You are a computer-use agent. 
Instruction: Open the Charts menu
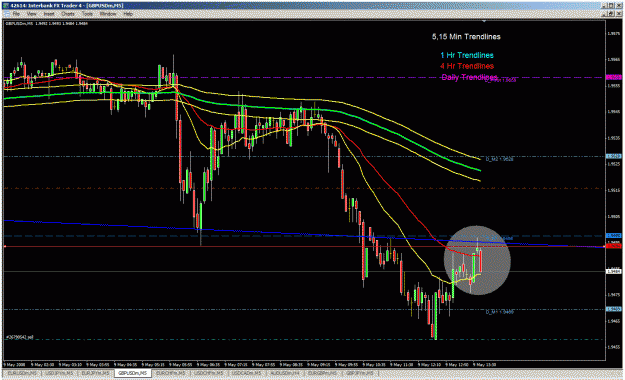[x=68, y=14]
